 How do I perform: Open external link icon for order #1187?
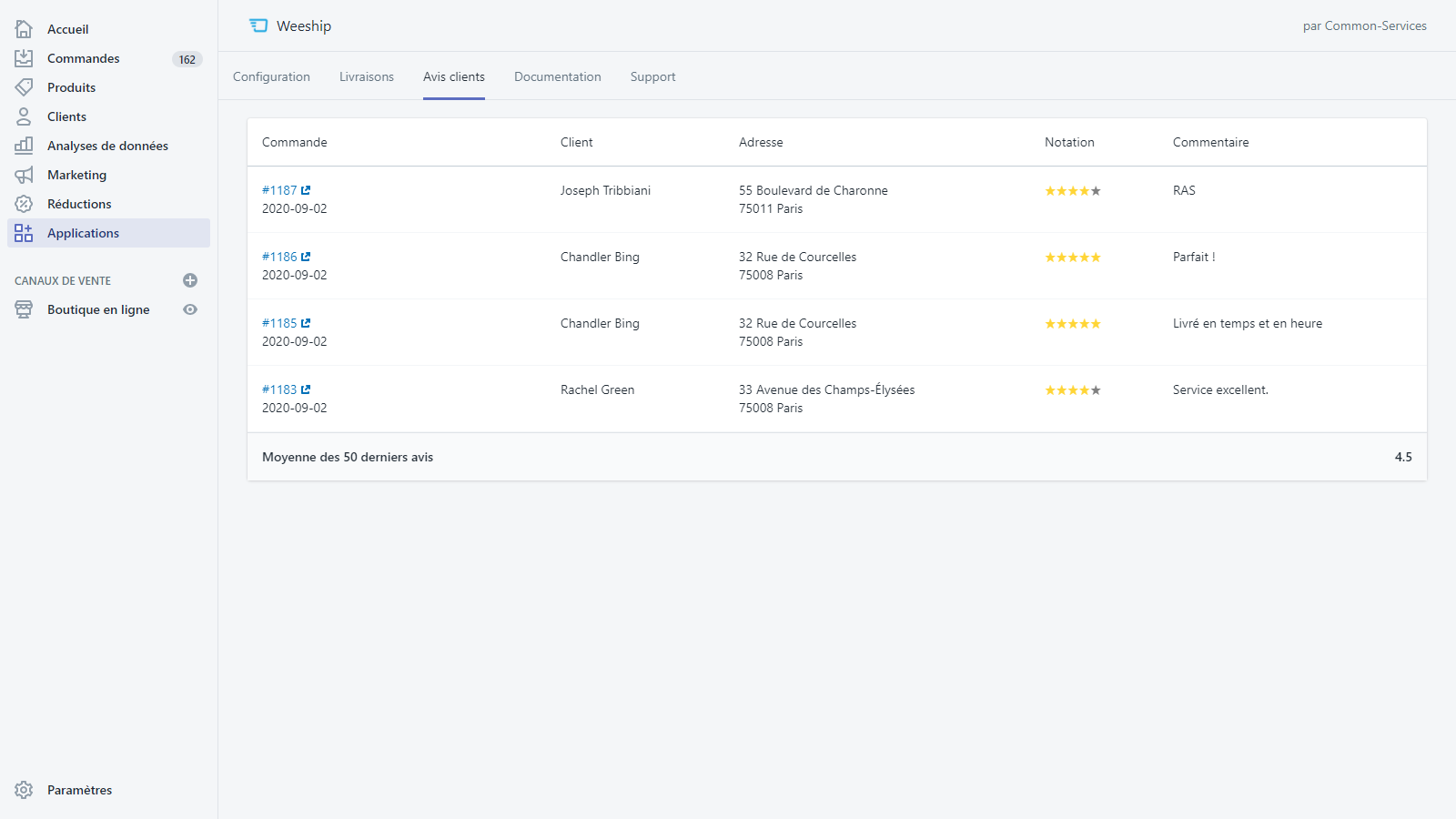[306, 190]
